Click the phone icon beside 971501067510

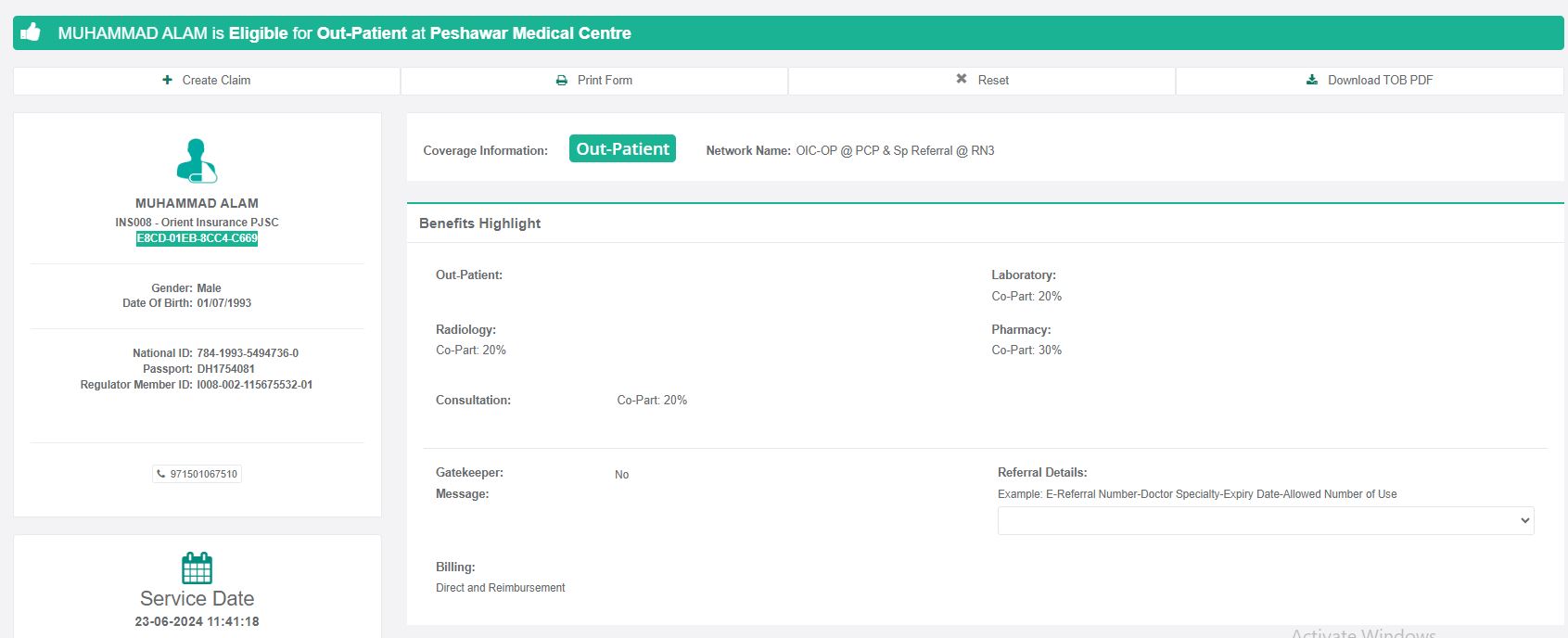point(161,474)
